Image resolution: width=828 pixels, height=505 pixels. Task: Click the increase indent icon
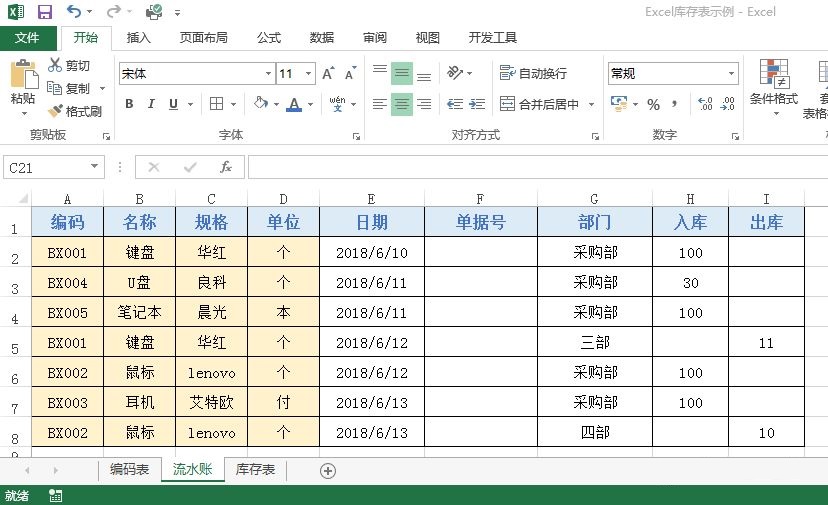(479, 104)
